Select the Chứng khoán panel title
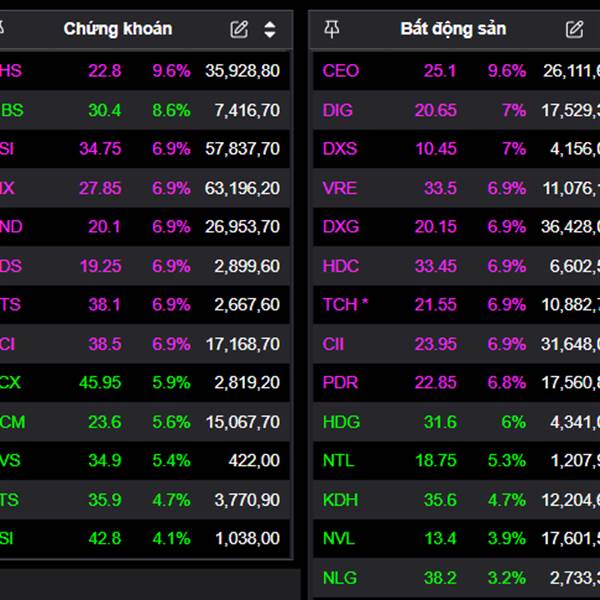The image size is (600, 600). pyautogui.click(x=117, y=29)
